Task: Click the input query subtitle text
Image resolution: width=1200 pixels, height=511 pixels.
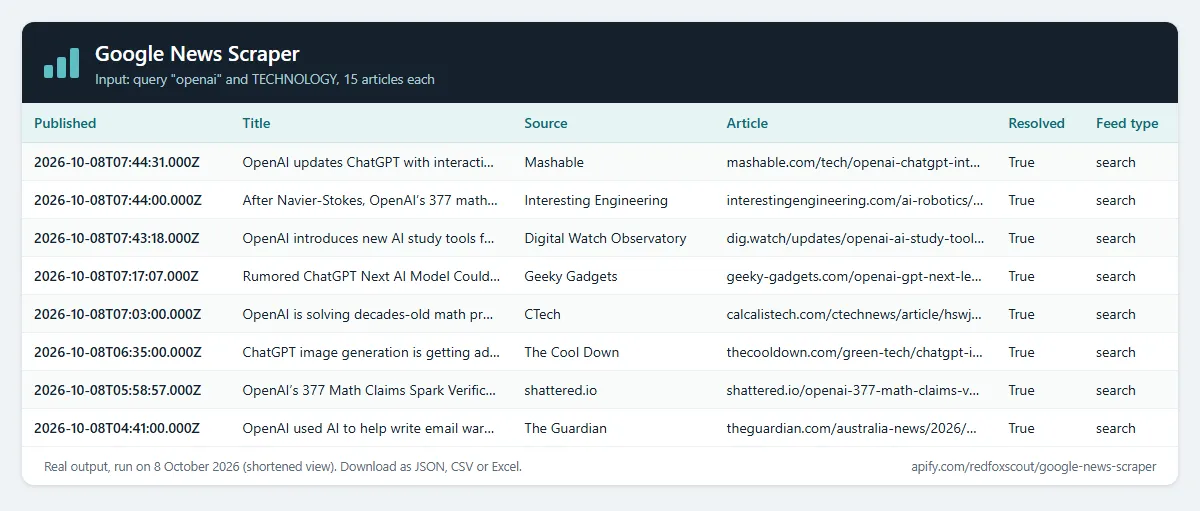Action: coord(265,79)
